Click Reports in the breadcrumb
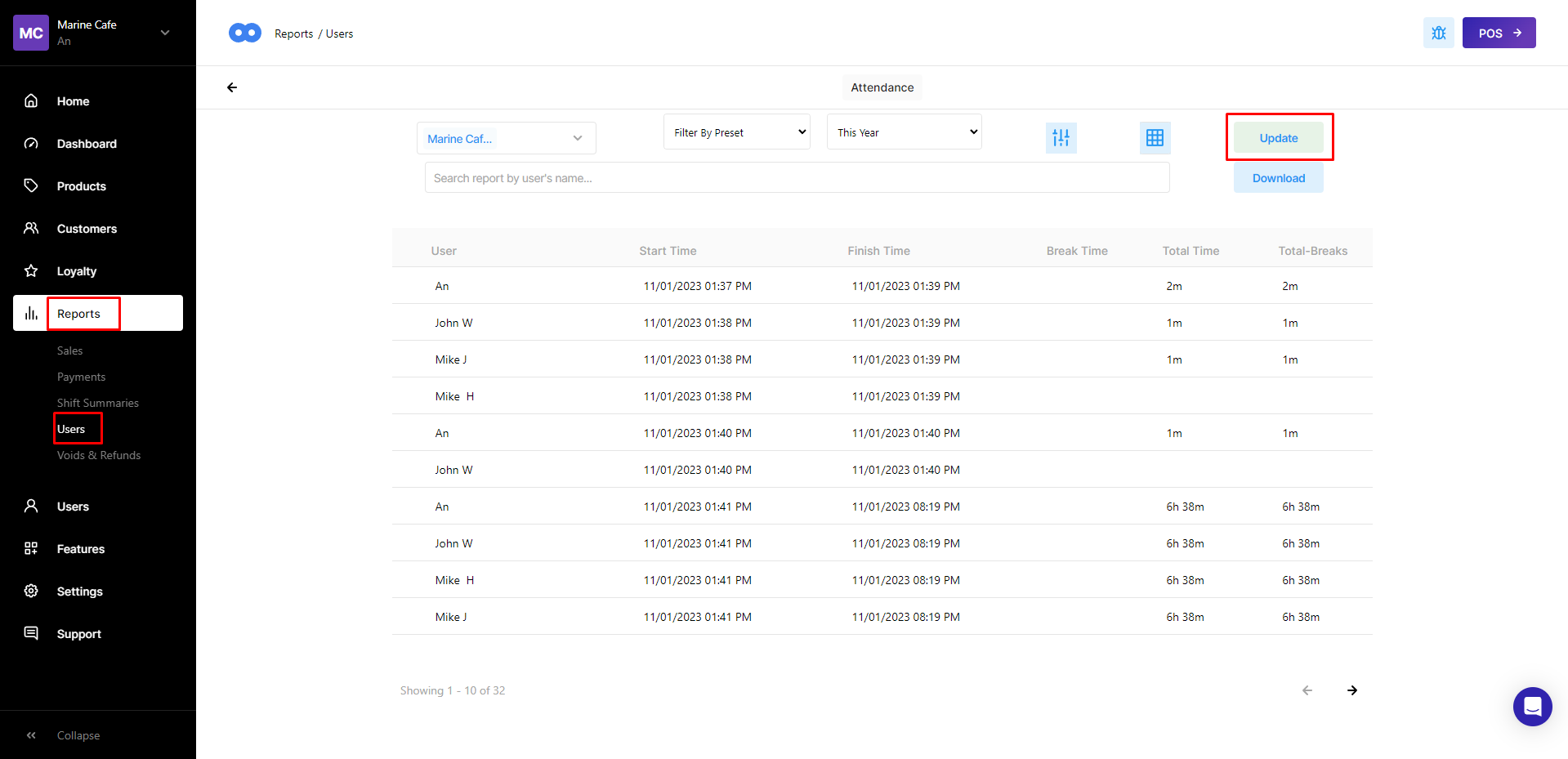The width and height of the screenshot is (1568, 759). click(294, 33)
